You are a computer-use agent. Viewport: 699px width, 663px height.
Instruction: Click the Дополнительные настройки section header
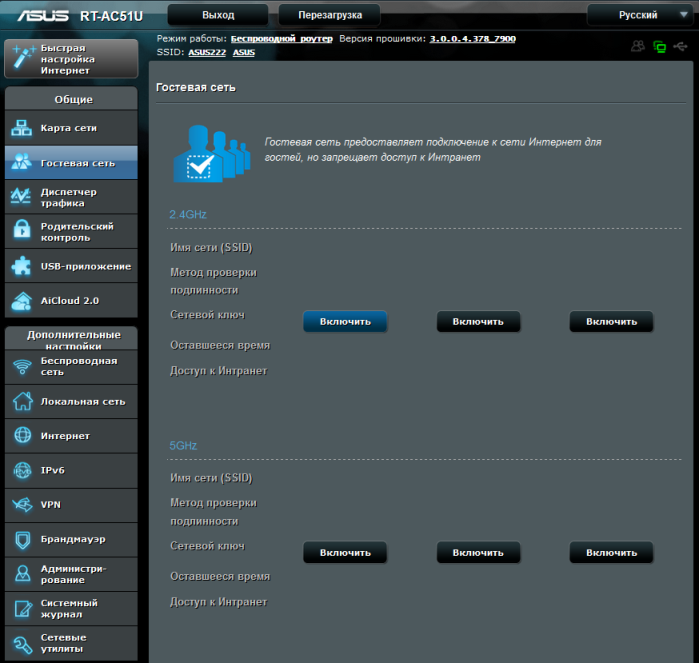click(x=71, y=338)
